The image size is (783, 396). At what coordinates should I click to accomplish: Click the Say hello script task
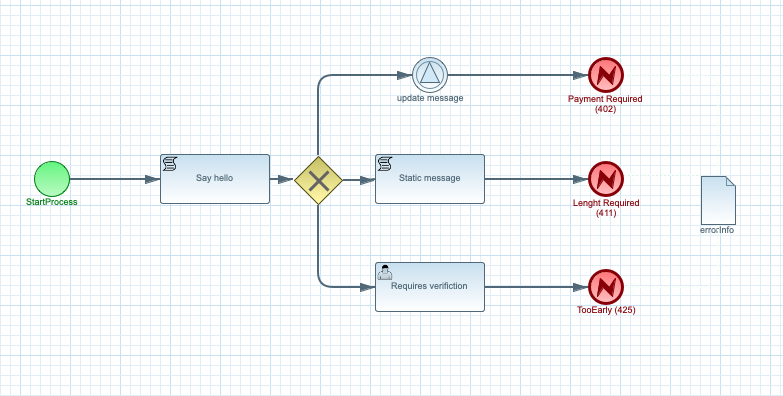click(215, 179)
